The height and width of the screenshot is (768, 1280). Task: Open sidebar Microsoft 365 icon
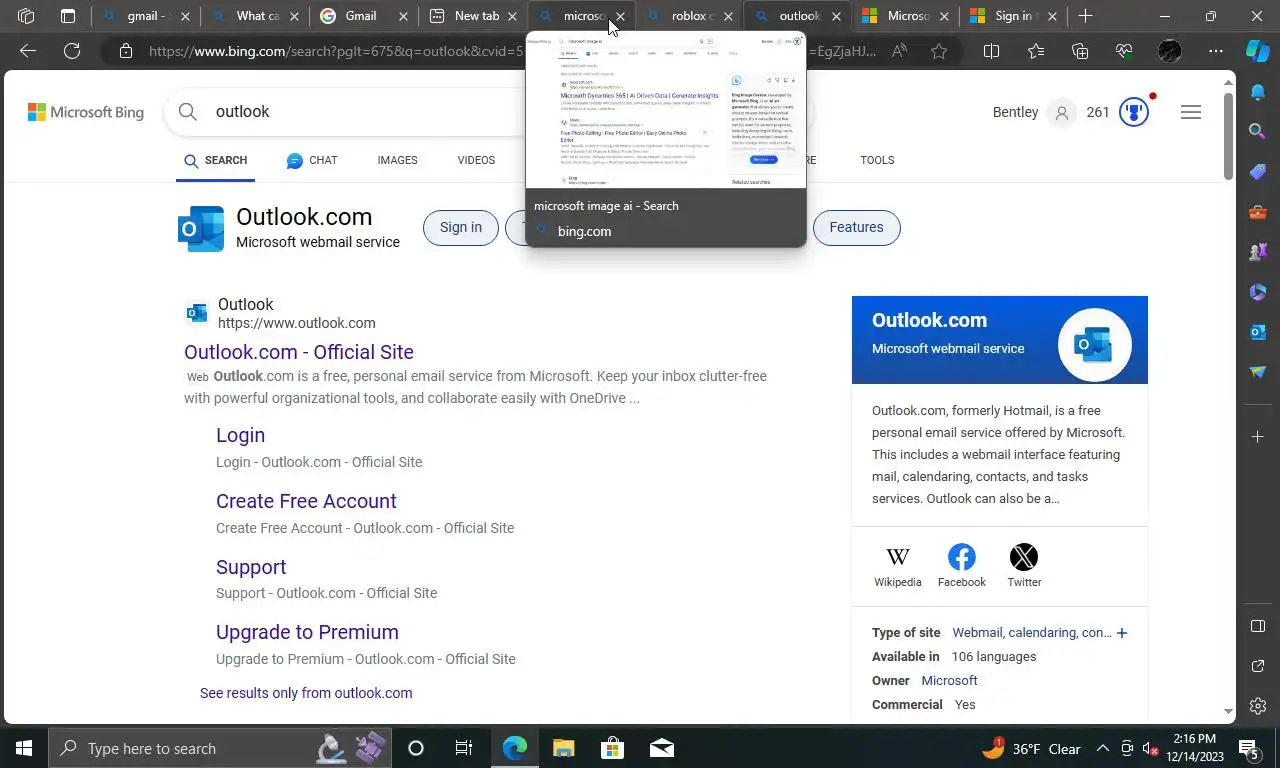tap(1258, 292)
